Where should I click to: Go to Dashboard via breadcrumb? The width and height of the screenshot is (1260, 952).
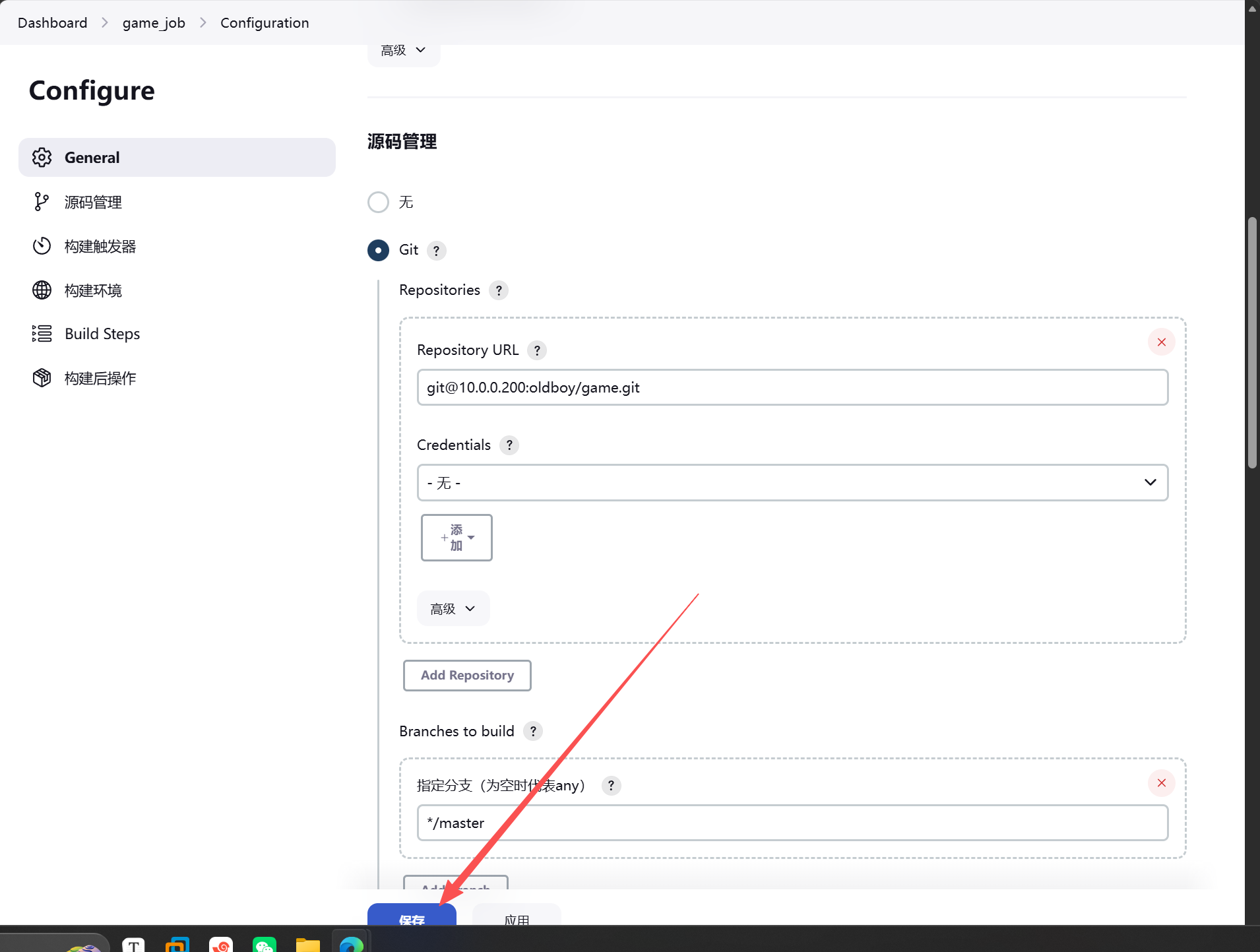point(53,22)
